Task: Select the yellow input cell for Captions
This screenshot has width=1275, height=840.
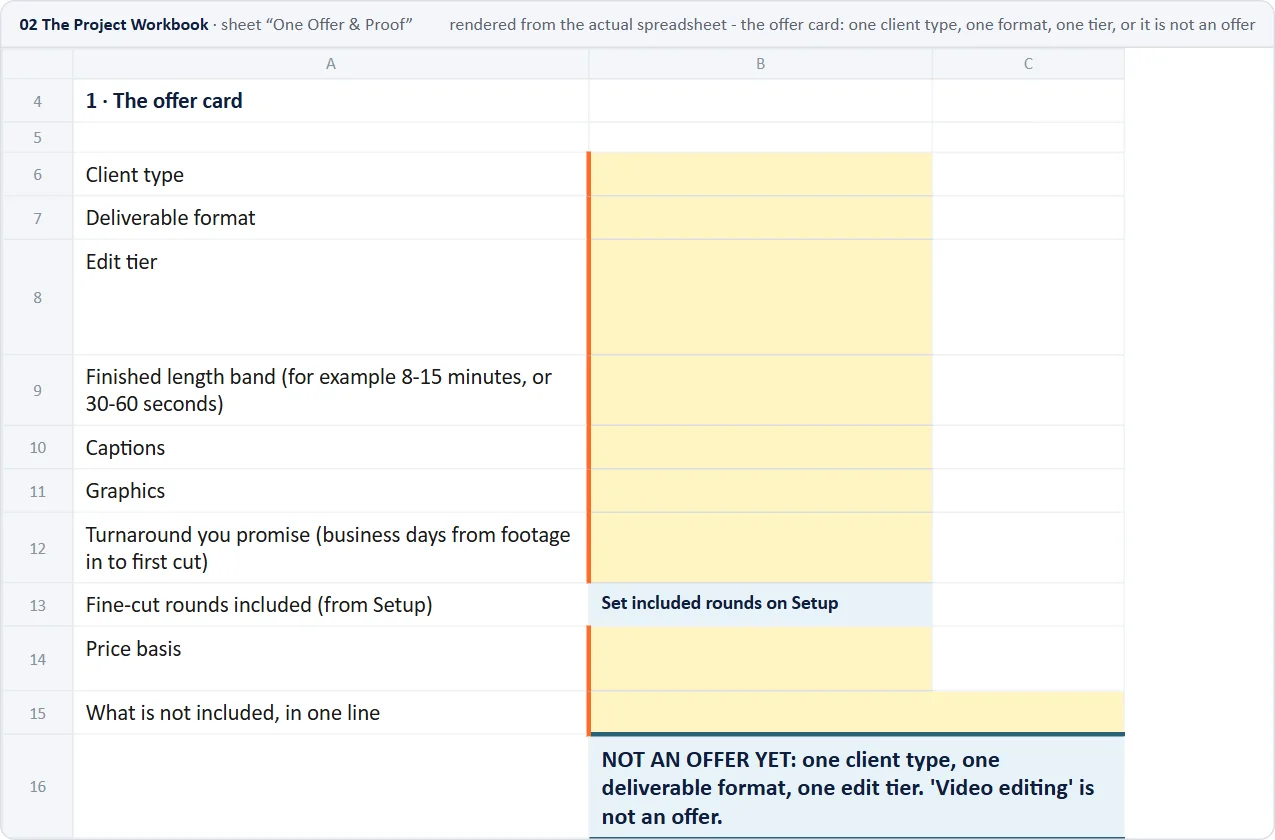Action: tap(761, 448)
